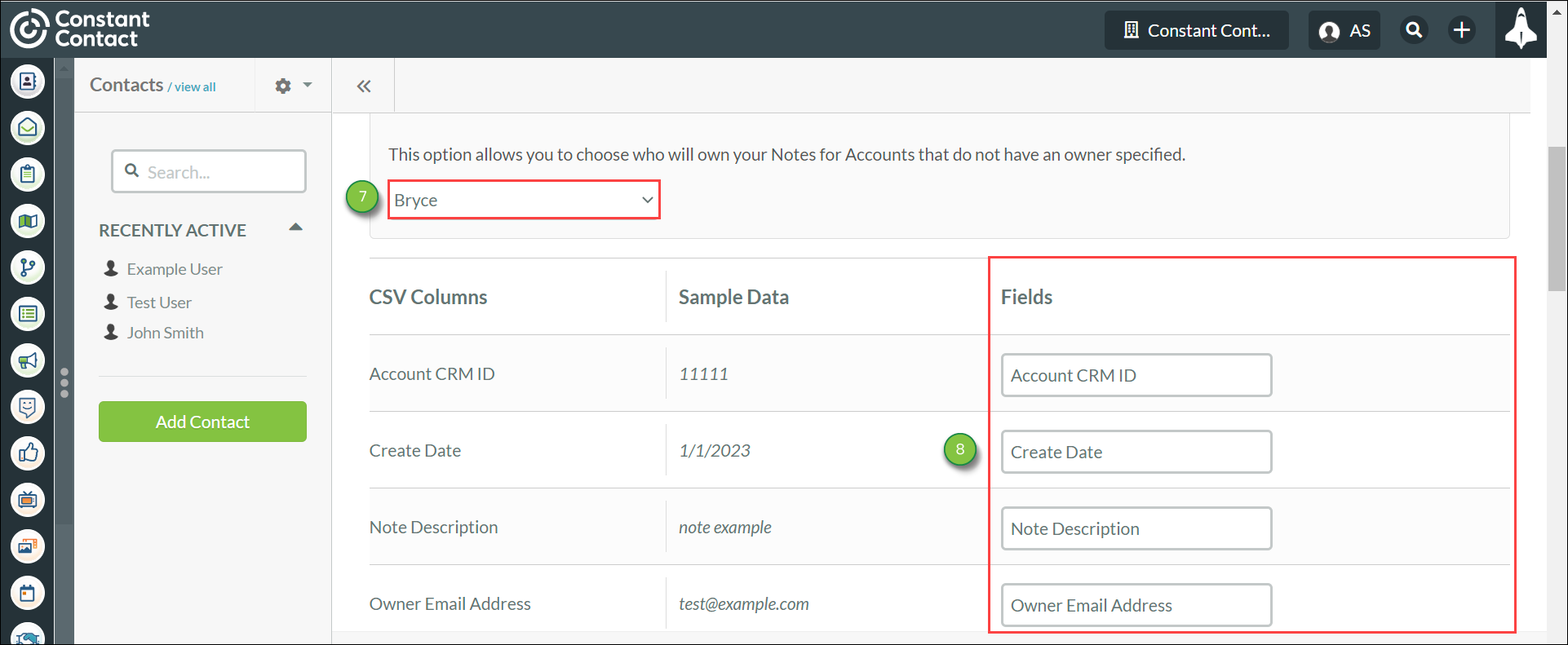Viewport: 1568px width, 645px height.
Task: Open the megaphone campaigns sidebar icon
Action: click(x=28, y=360)
